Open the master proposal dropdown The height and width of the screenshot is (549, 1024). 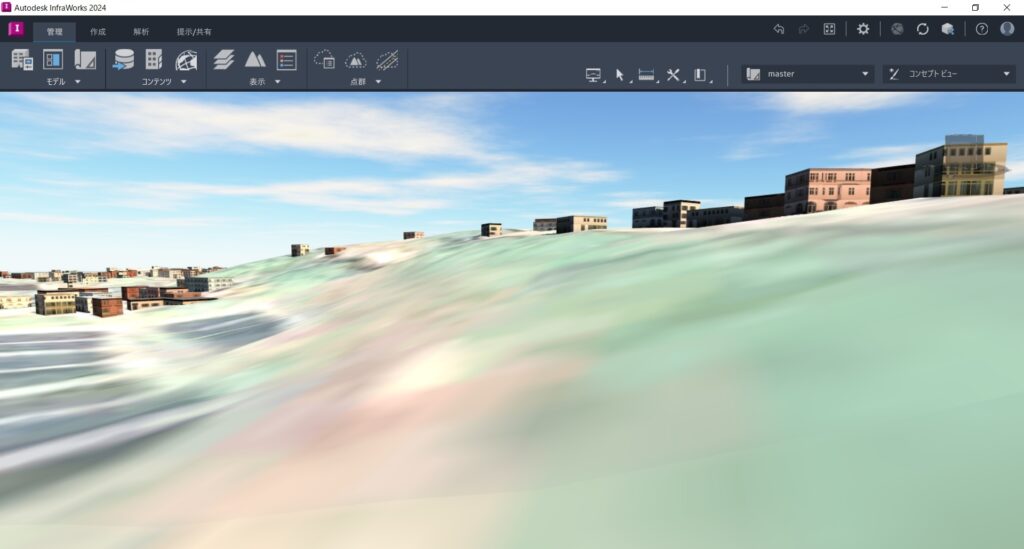coord(807,74)
